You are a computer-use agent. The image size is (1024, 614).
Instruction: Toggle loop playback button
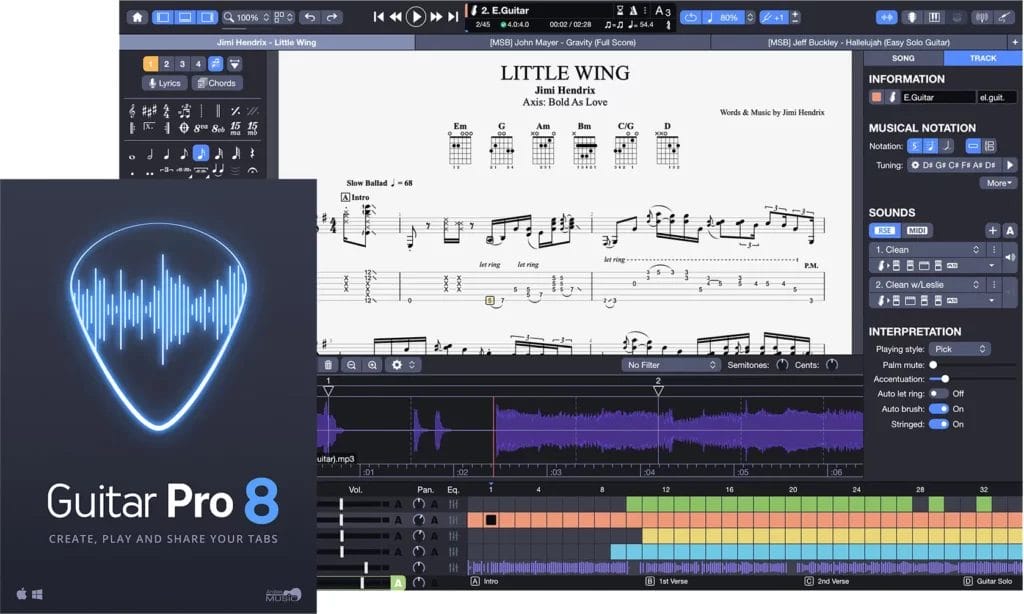(690, 18)
